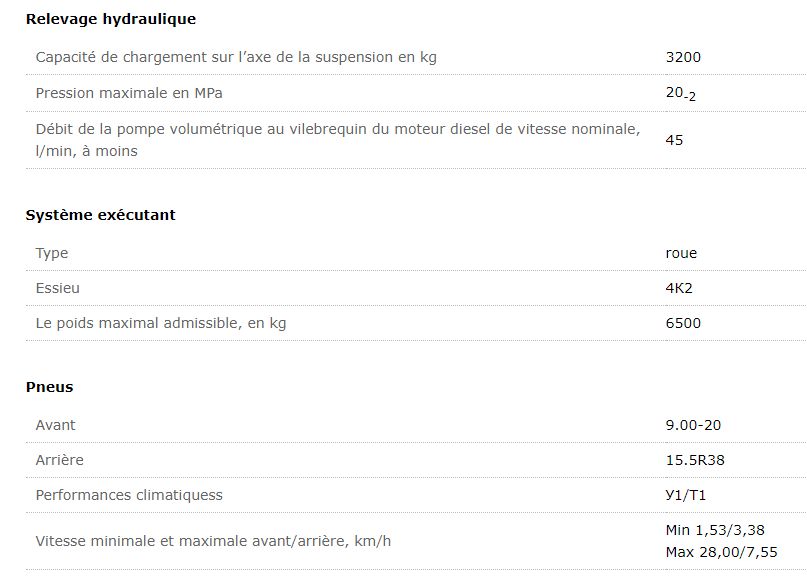Click the "Système exécutant" section heading
The image size is (807, 576).
point(100,215)
